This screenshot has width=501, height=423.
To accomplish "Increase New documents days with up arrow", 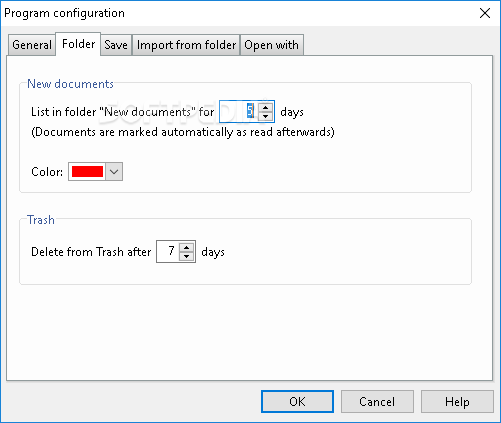I will click(x=265, y=107).
